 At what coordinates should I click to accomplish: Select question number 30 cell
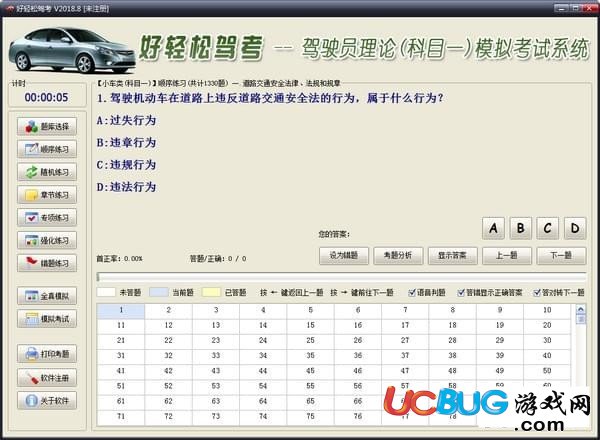pyautogui.click(x=547, y=341)
